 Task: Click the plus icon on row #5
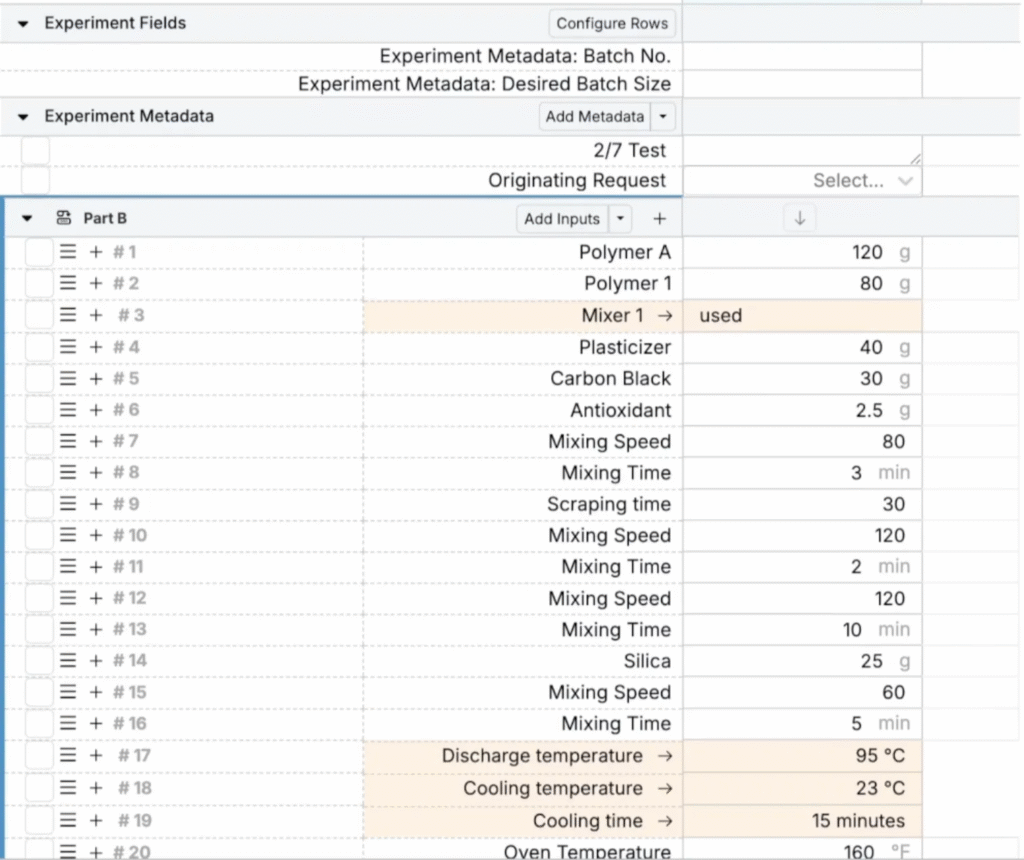click(96, 379)
